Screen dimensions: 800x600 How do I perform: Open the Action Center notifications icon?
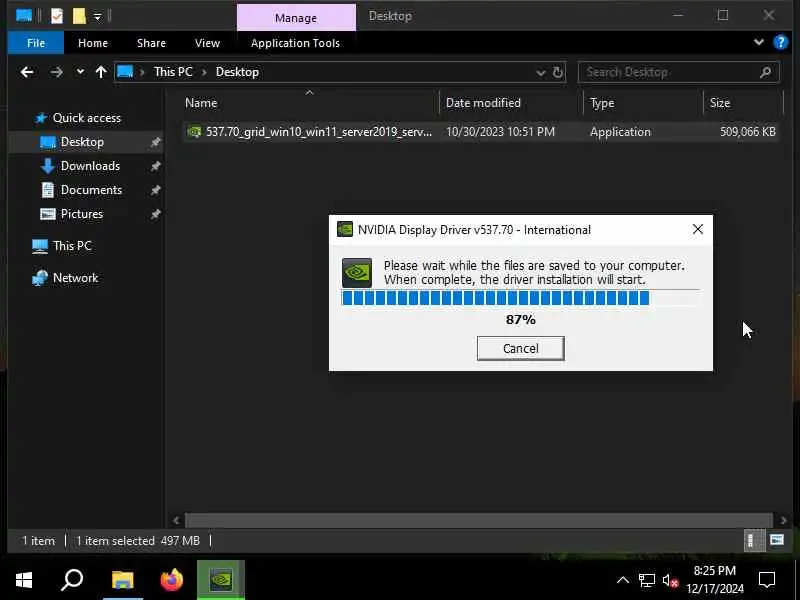pyautogui.click(x=767, y=580)
